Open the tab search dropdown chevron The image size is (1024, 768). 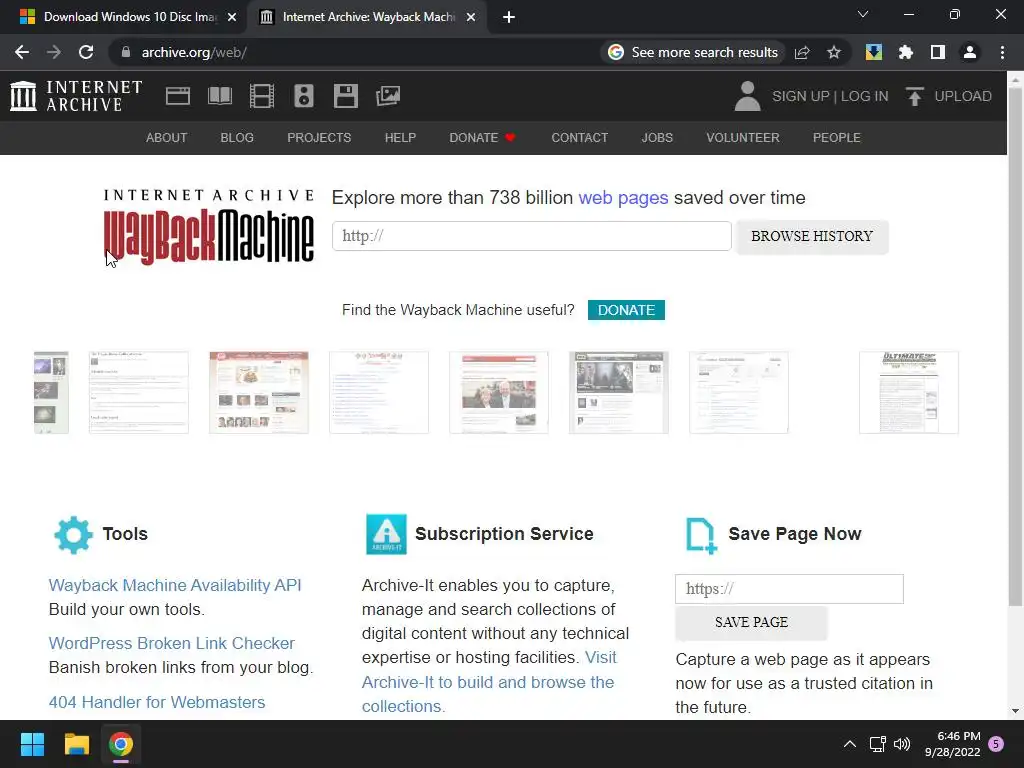pos(863,14)
